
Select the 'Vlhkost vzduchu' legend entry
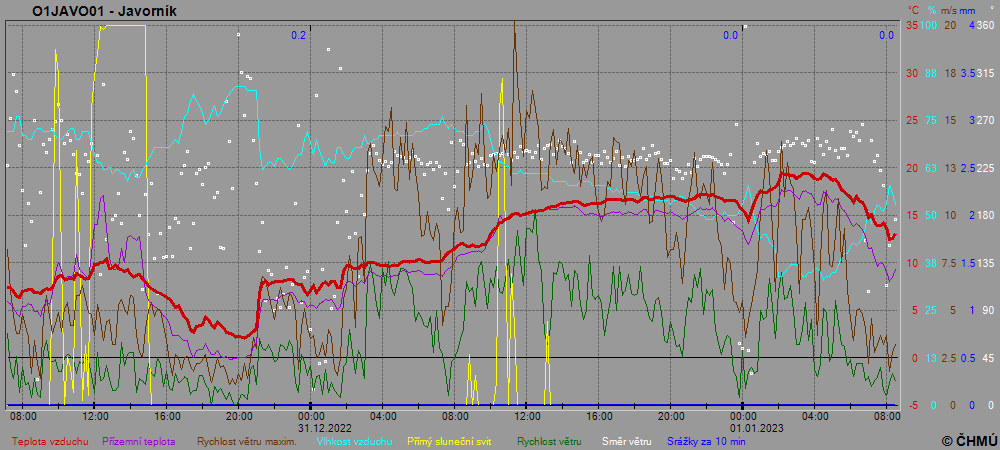355,440
